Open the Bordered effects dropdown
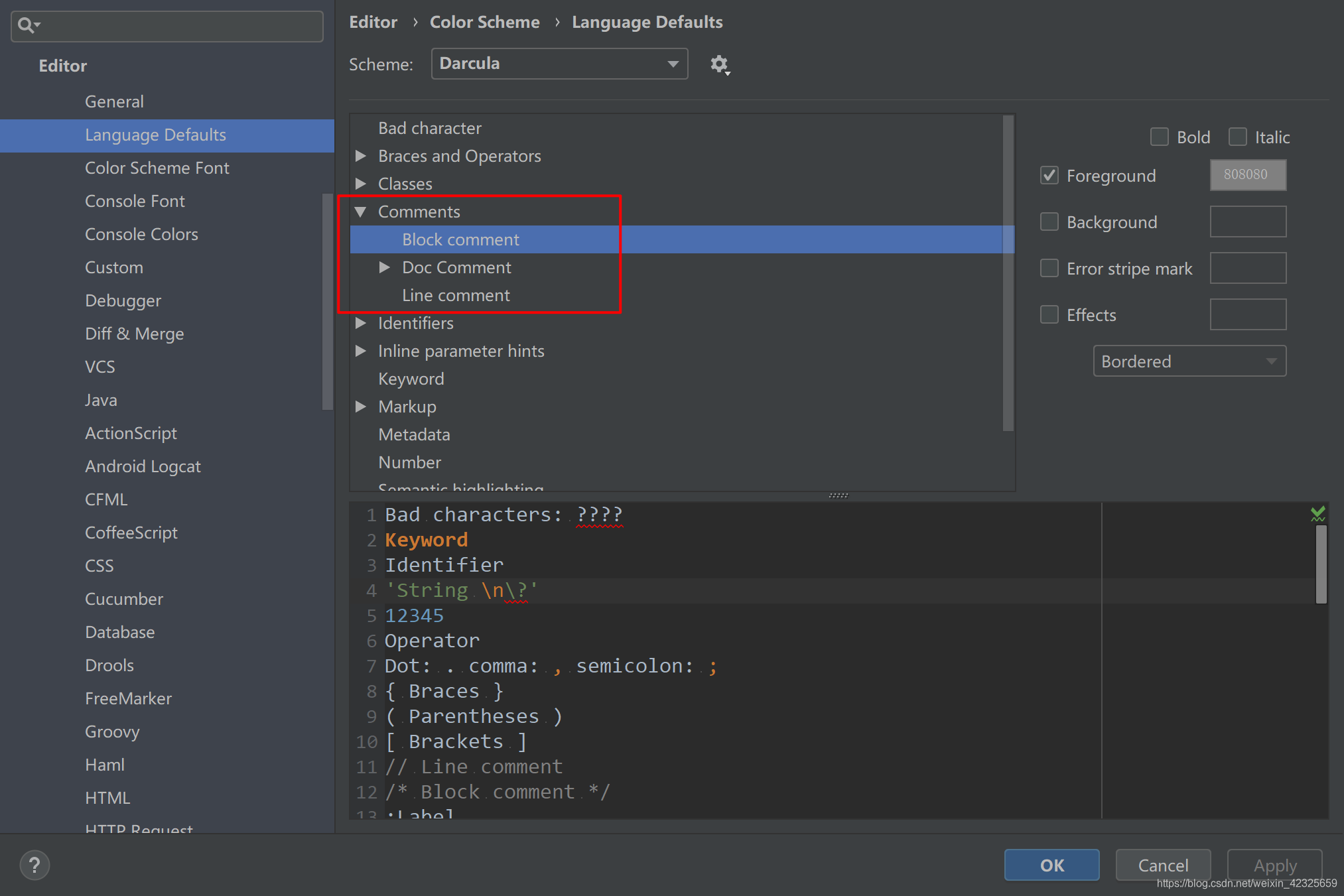Viewport: 1344px width, 896px height. click(x=1189, y=361)
